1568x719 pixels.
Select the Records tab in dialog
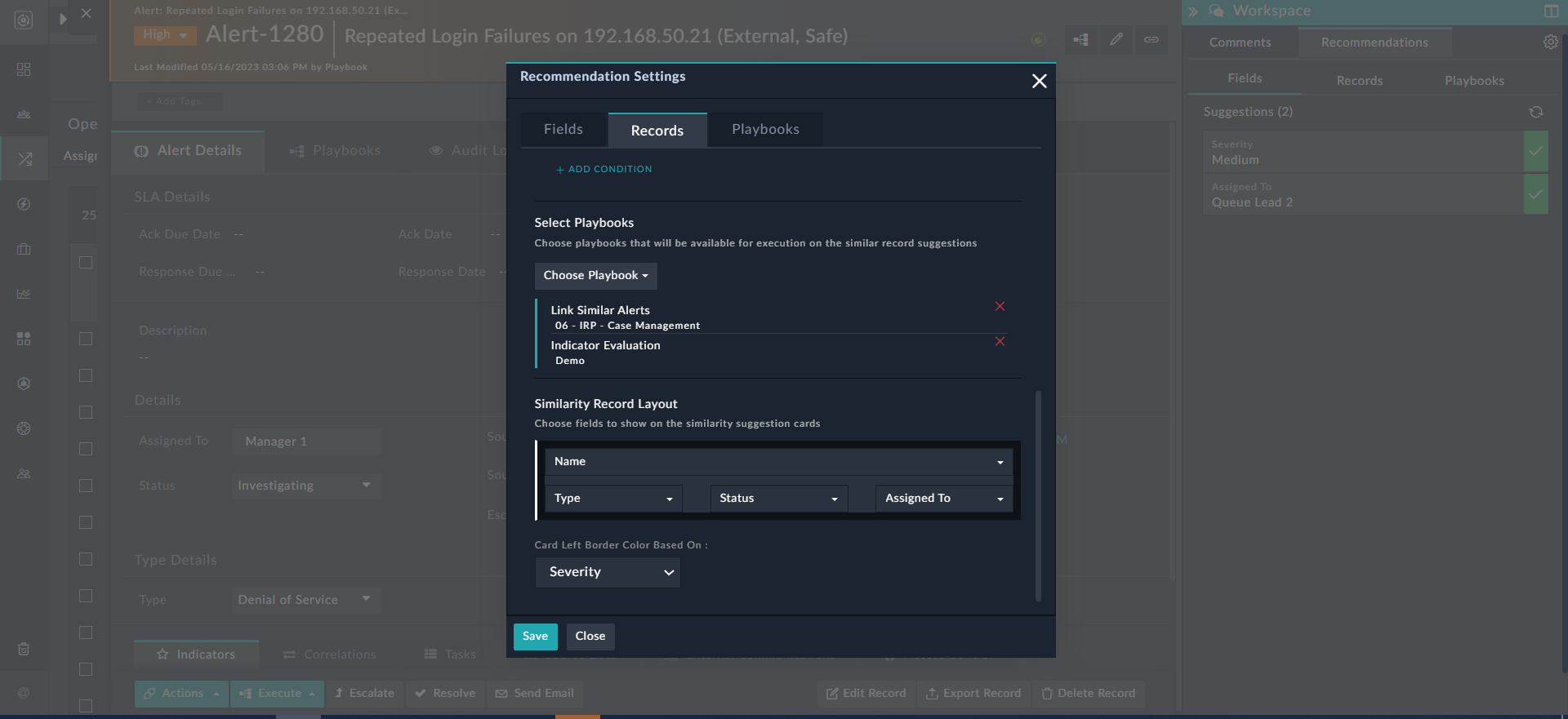tap(657, 131)
